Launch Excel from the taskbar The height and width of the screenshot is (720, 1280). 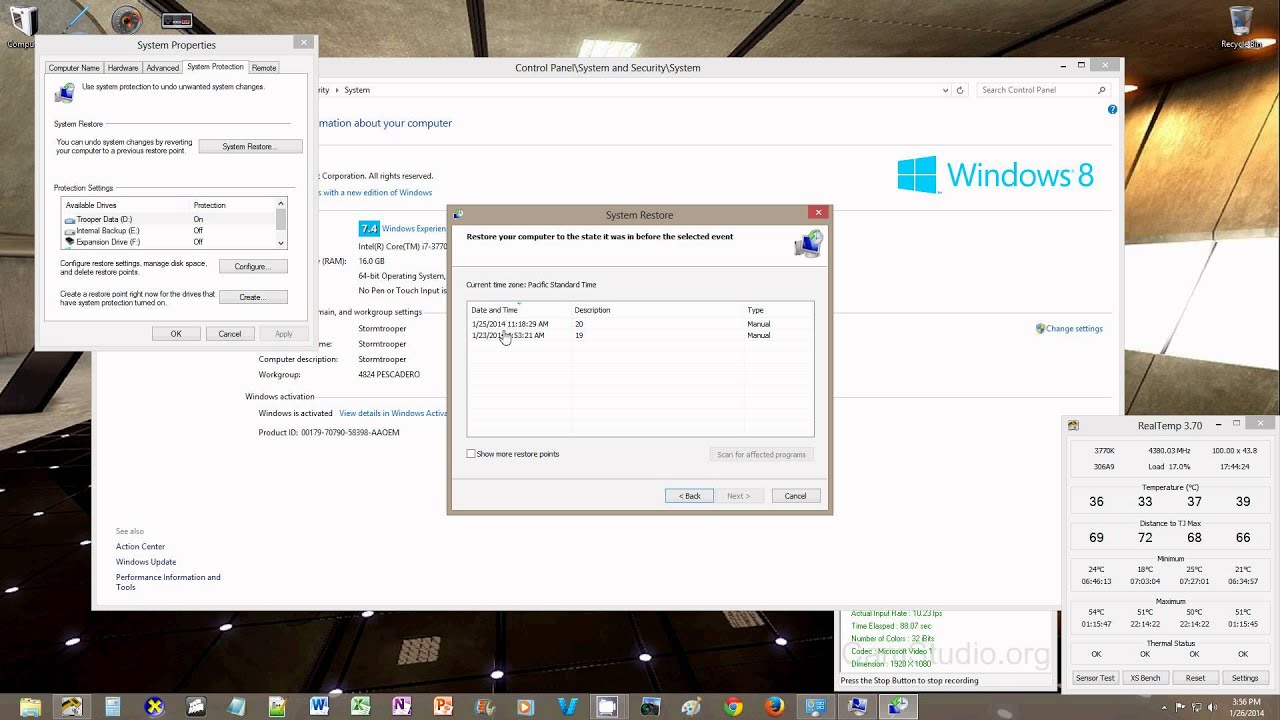(x=360, y=706)
